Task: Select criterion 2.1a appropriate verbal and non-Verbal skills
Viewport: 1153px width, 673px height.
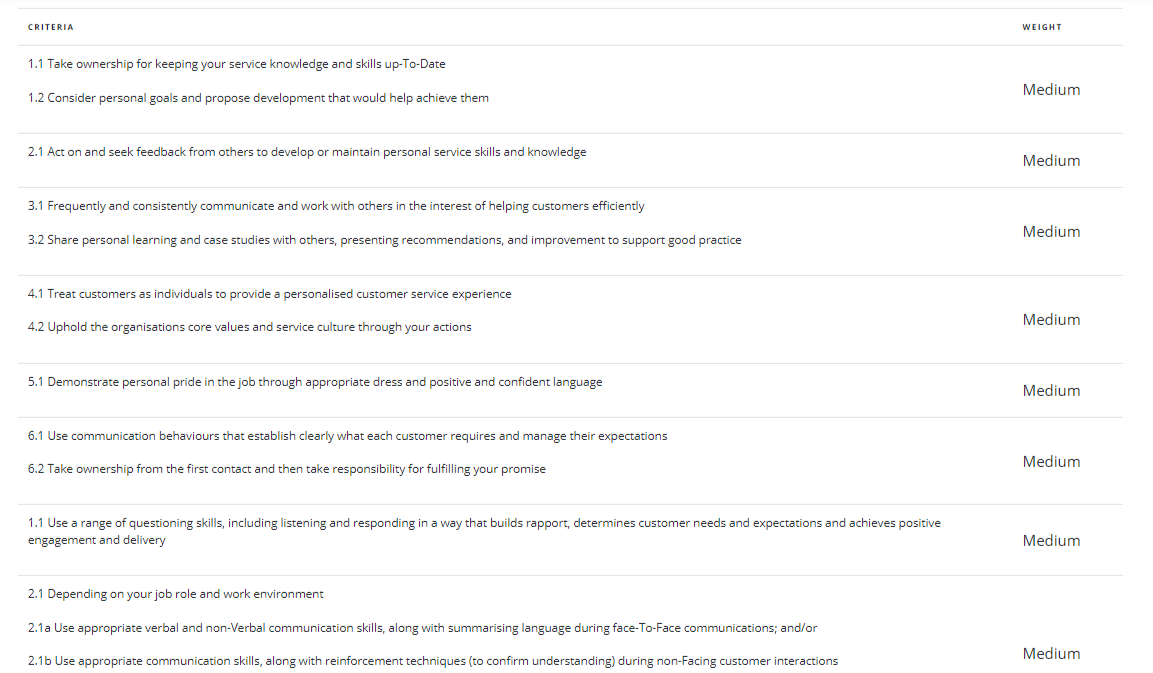Action: pos(422,628)
